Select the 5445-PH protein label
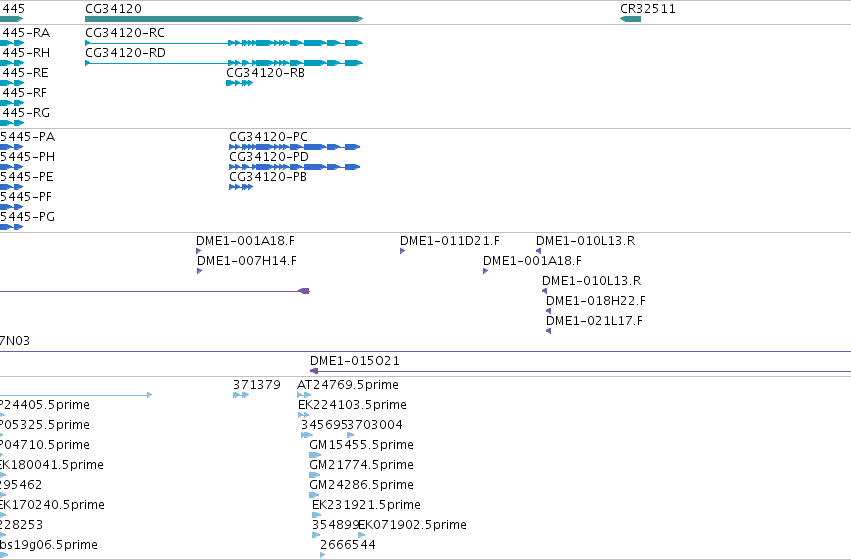Screen dimensions: 851x560 [x=27, y=156]
